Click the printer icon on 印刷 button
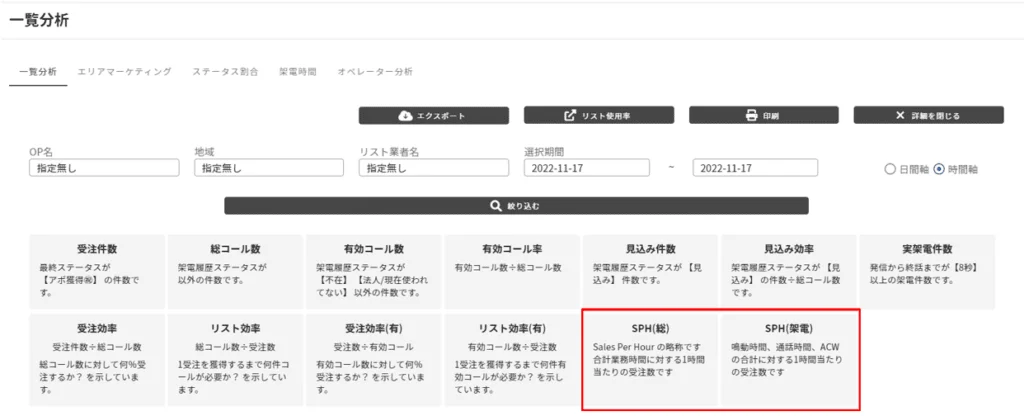Image resolution: width=1024 pixels, height=416 pixels. tap(751, 116)
